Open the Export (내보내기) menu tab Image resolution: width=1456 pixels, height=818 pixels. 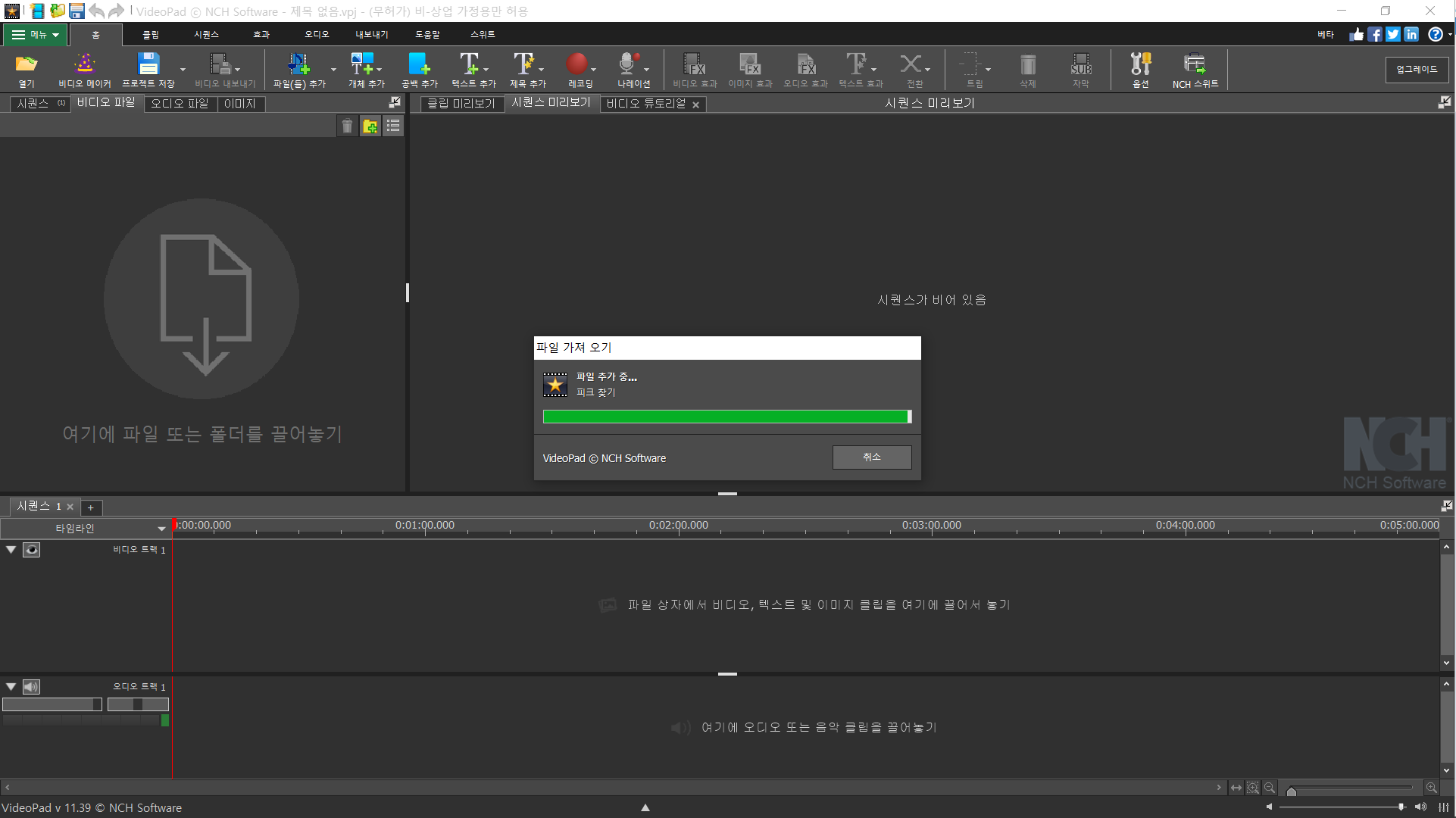[371, 35]
